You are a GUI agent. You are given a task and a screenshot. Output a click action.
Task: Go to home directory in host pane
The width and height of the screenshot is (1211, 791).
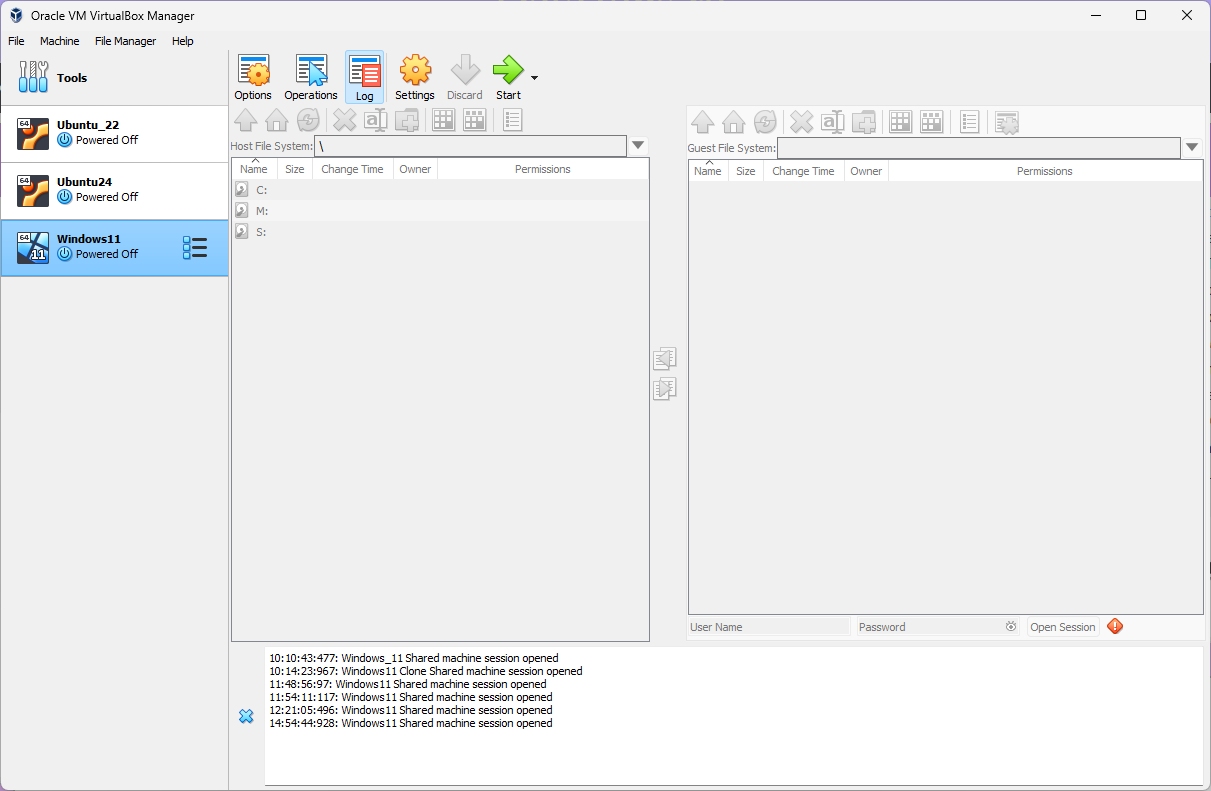tap(277, 121)
